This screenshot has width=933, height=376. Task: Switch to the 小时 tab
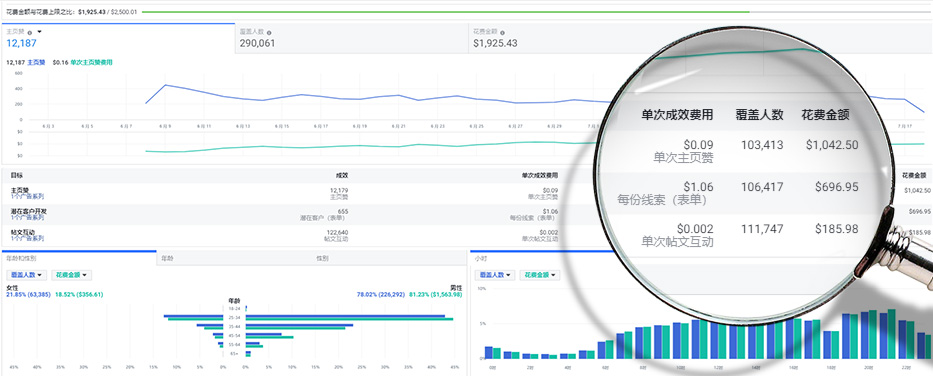coord(480,258)
